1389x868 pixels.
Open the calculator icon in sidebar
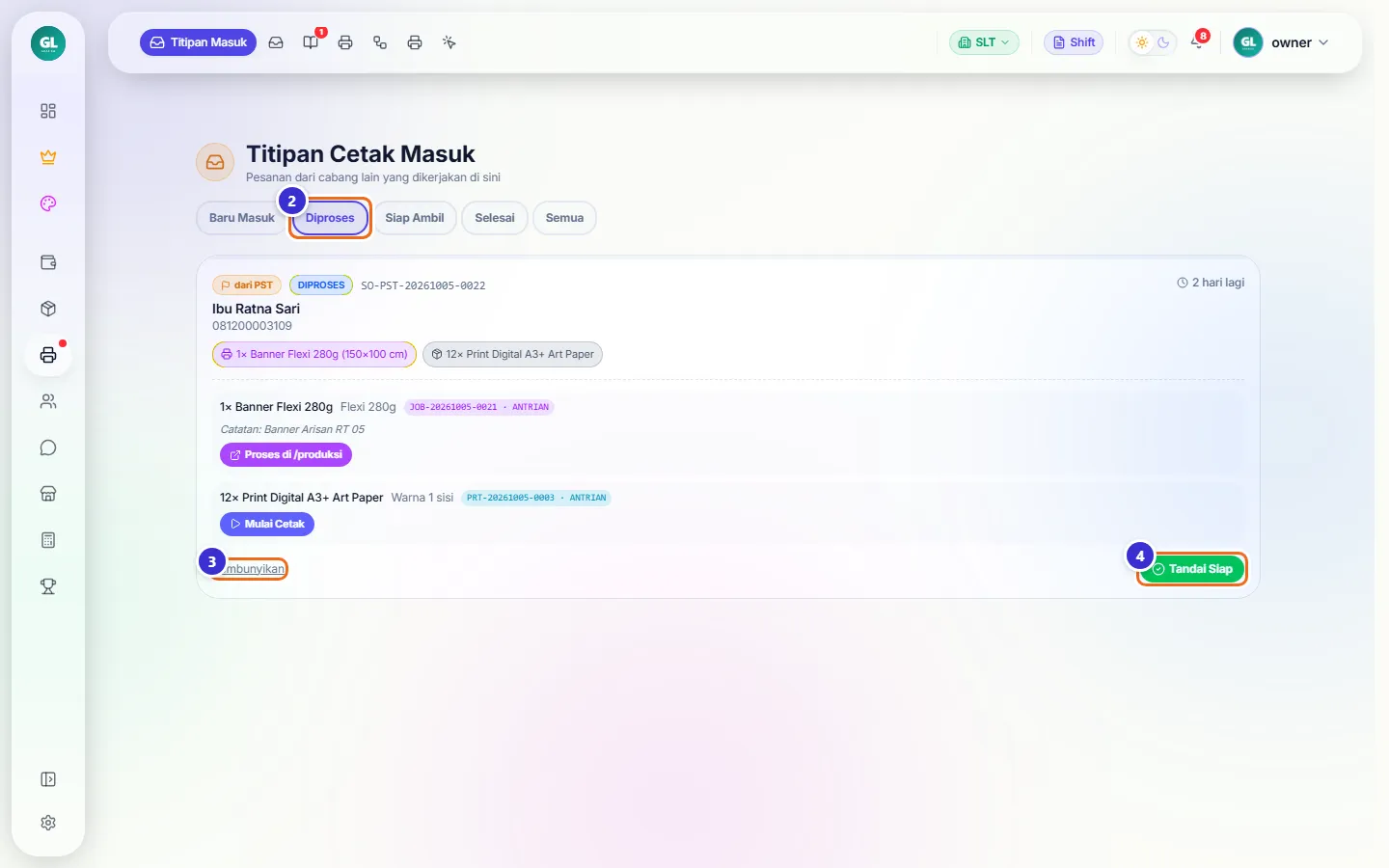[x=48, y=540]
